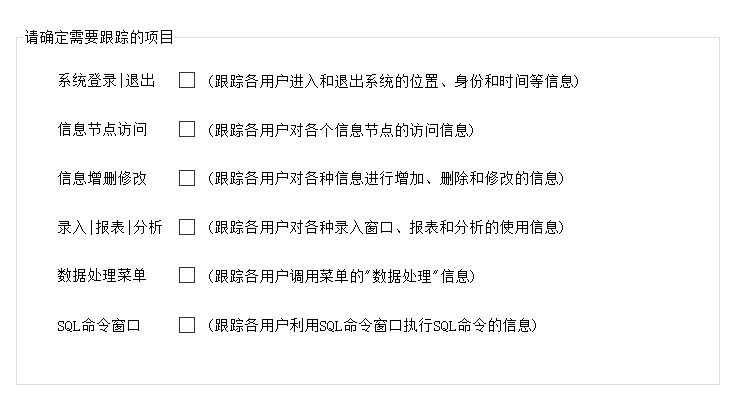Viewport: 732px width, 400px height.
Task: Click the 增加、删除和修改 description text
Action: coord(386,178)
